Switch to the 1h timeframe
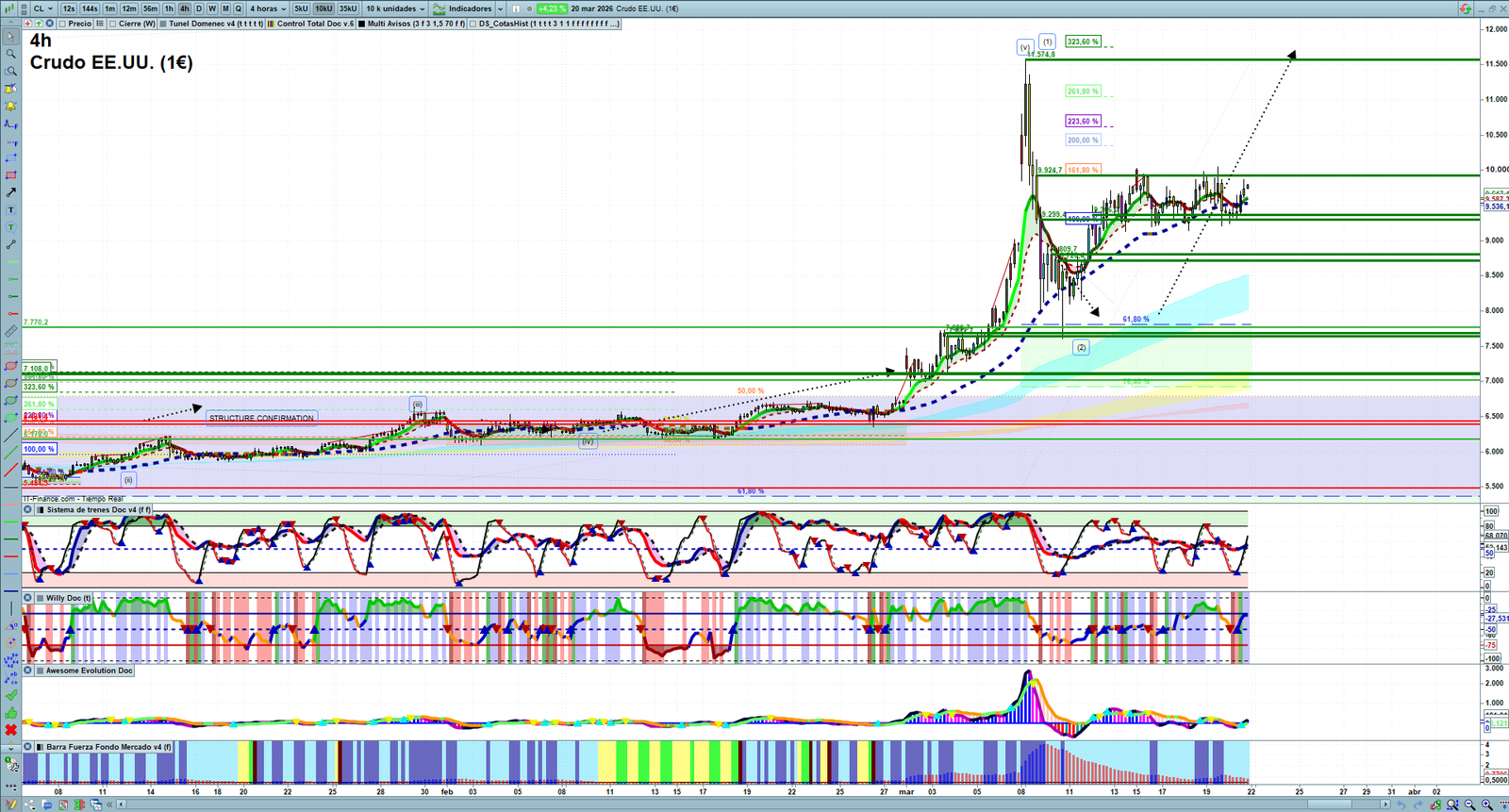The image size is (1509, 812). pyautogui.click(x=169, y=8)
